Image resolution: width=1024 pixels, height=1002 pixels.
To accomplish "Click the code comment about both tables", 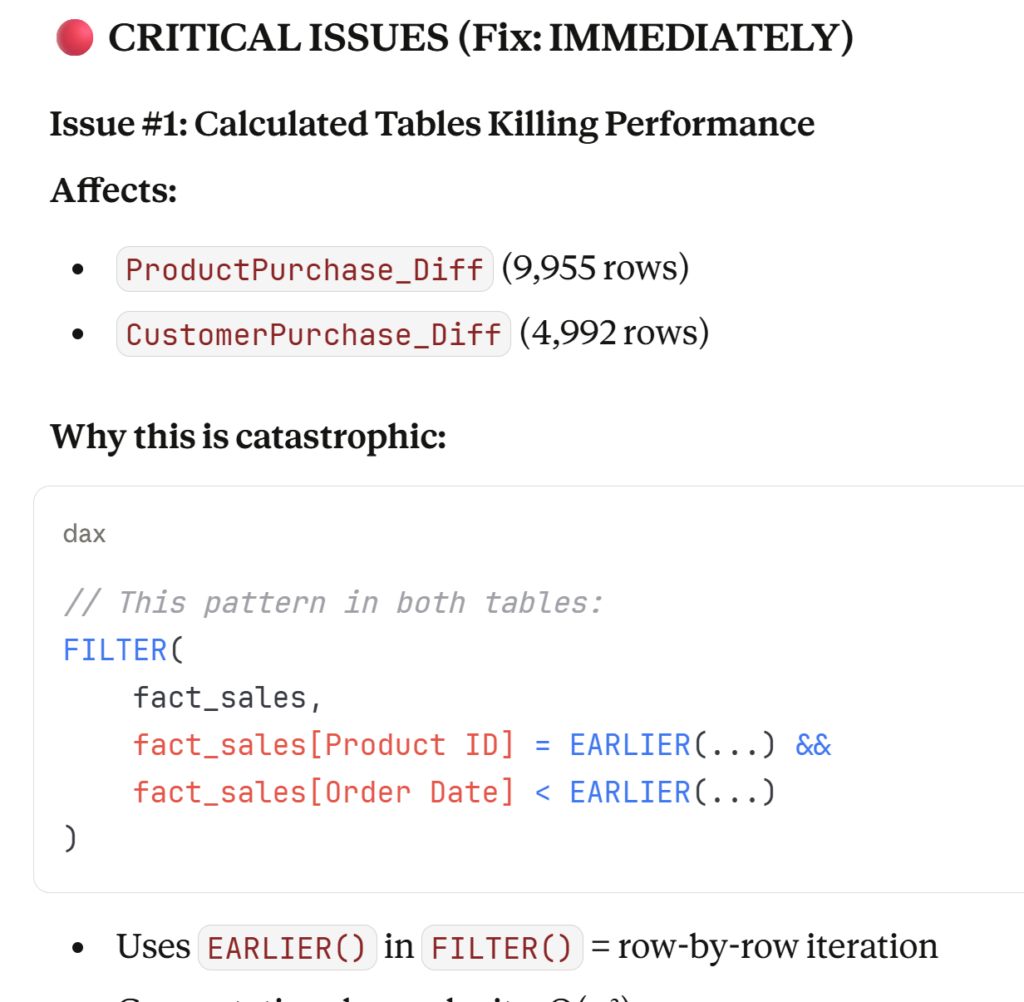I will [x=334, y=602].
